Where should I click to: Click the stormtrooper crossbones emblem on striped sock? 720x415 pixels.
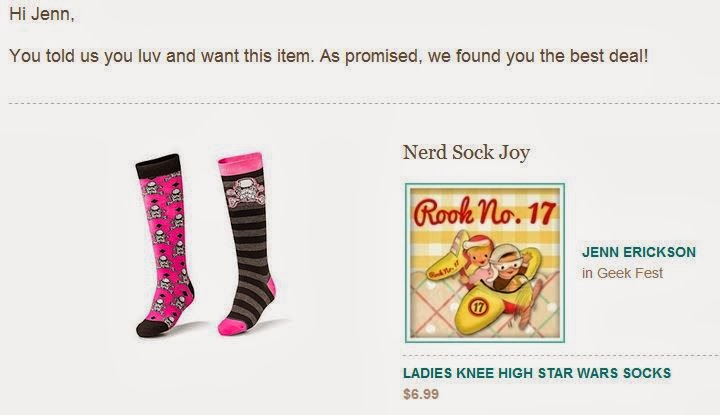(244, 192)
